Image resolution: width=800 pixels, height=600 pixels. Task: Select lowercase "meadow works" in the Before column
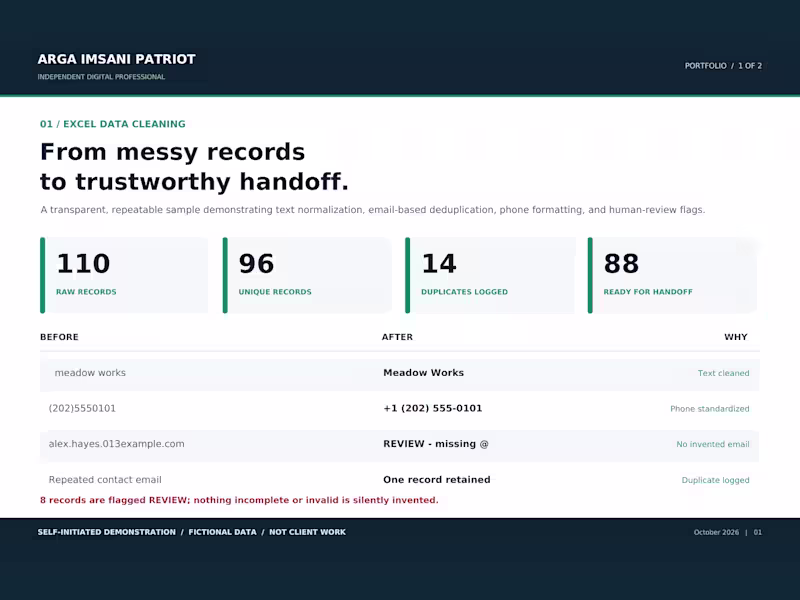point(90,373)
